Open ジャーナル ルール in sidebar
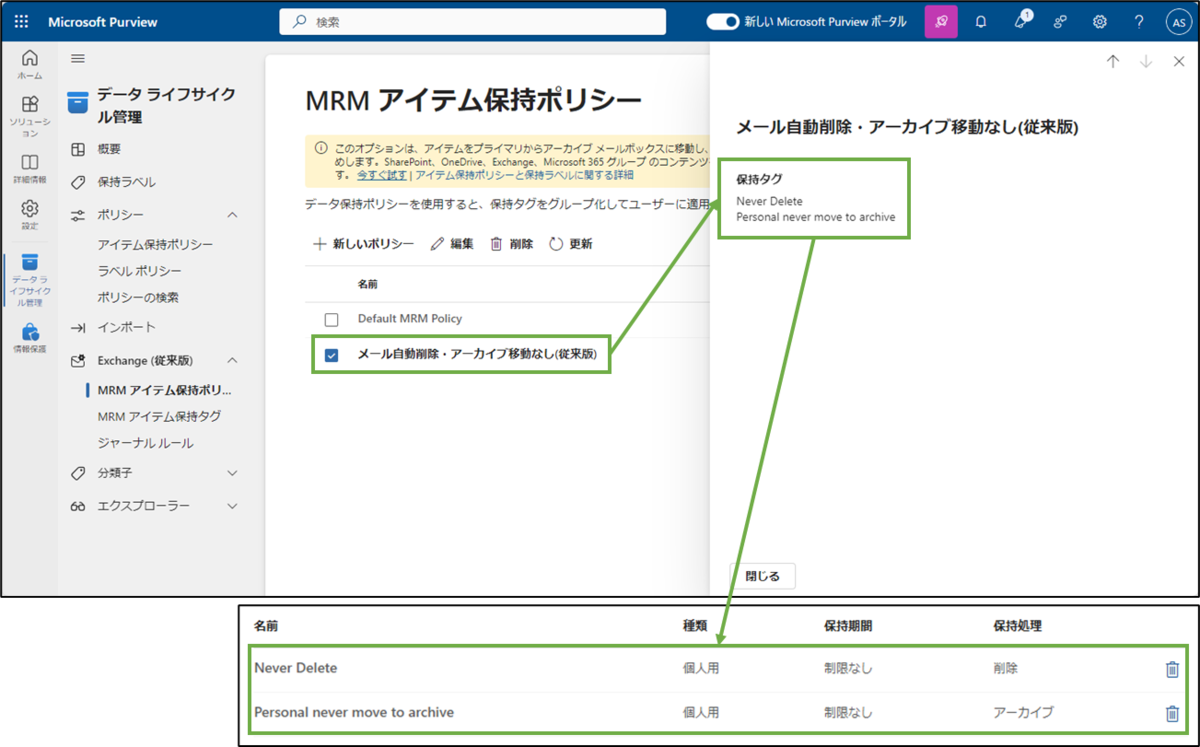This screenshot has width=1200, height=747. [x=145, y=443]
